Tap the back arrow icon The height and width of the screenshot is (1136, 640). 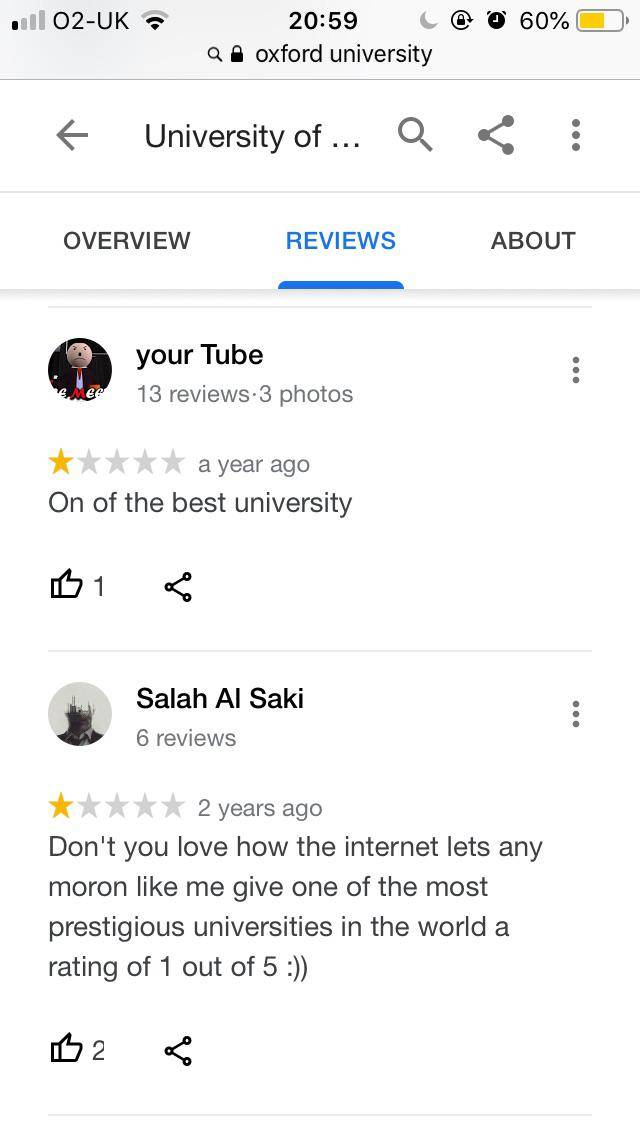(x=72, y=135)
